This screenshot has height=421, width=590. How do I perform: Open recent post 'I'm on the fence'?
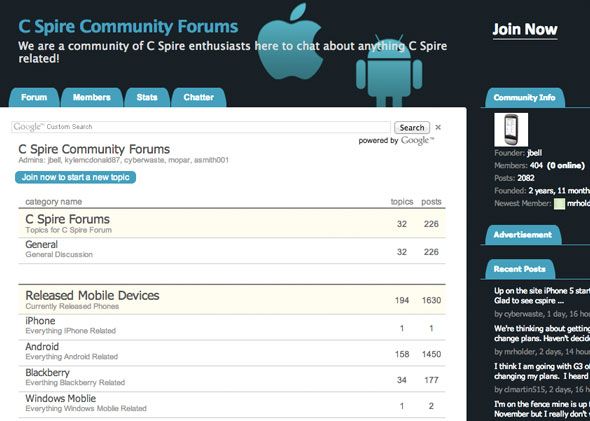(542, 409)
